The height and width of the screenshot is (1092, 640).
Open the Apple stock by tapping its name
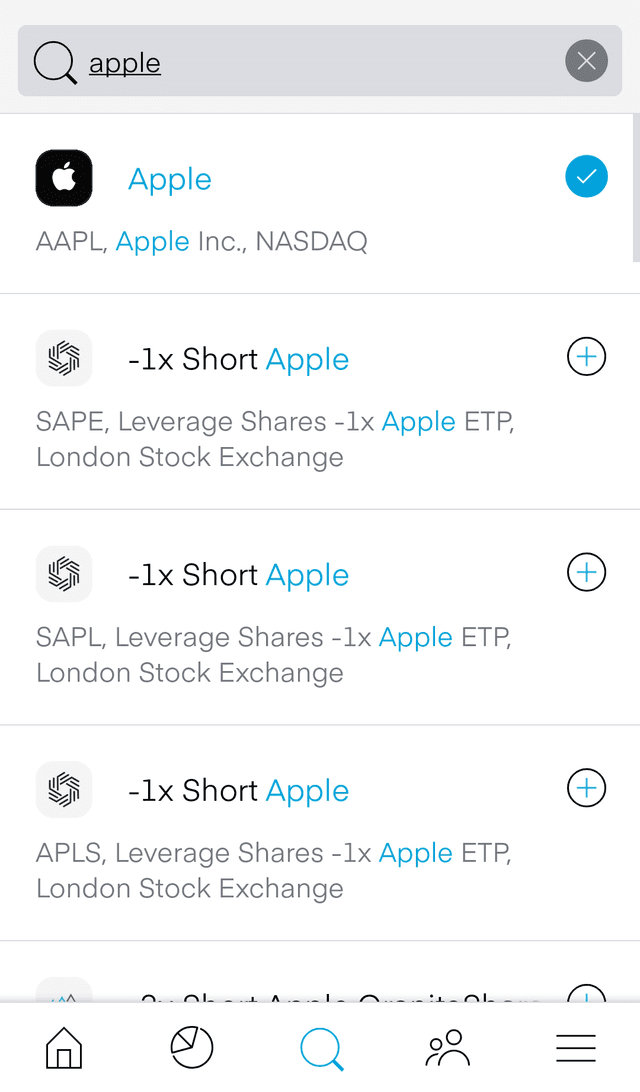169,179
